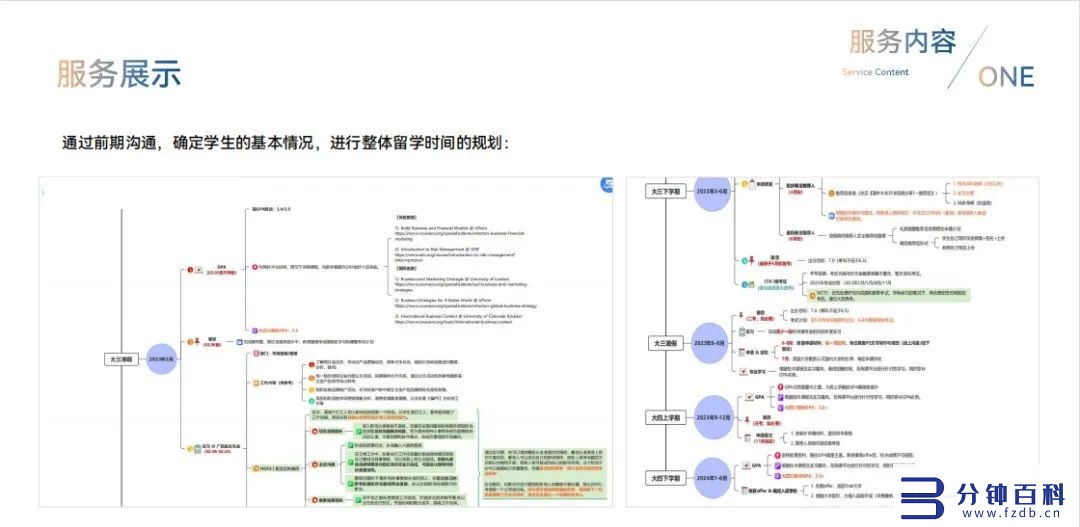This screenshot has height=527, width=1080.
Task: Click the blue chat icon atop left mind map
Action: point(607,185)
